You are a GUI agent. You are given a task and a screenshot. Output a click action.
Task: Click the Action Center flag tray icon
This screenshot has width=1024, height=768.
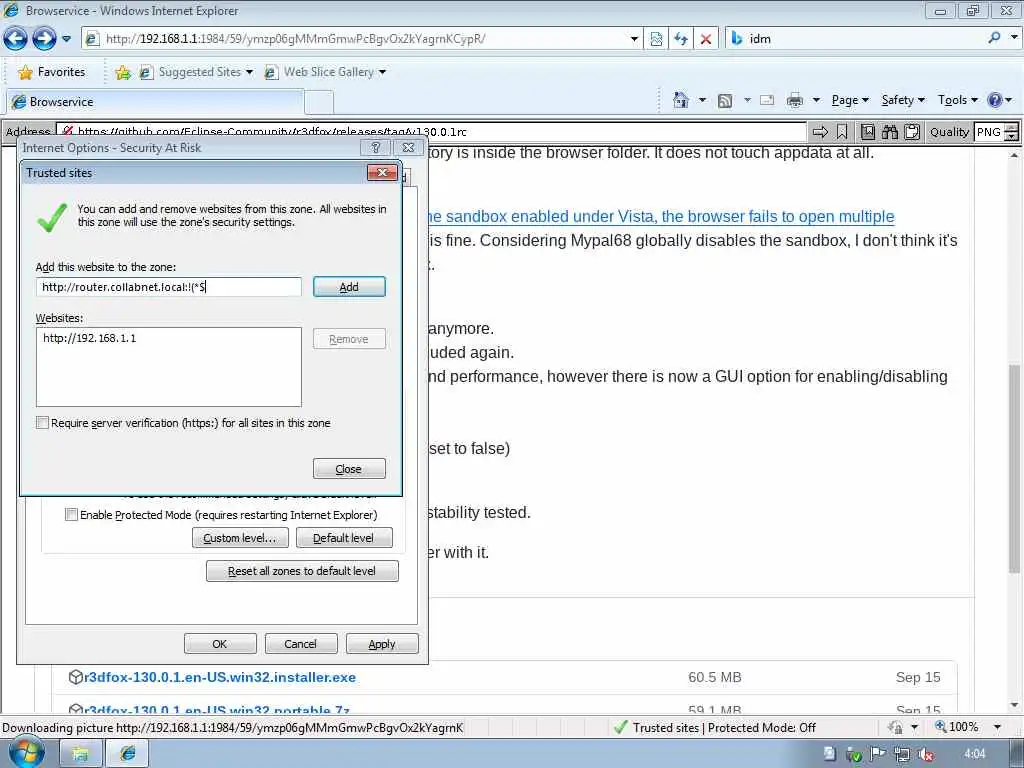click(878, 754)
